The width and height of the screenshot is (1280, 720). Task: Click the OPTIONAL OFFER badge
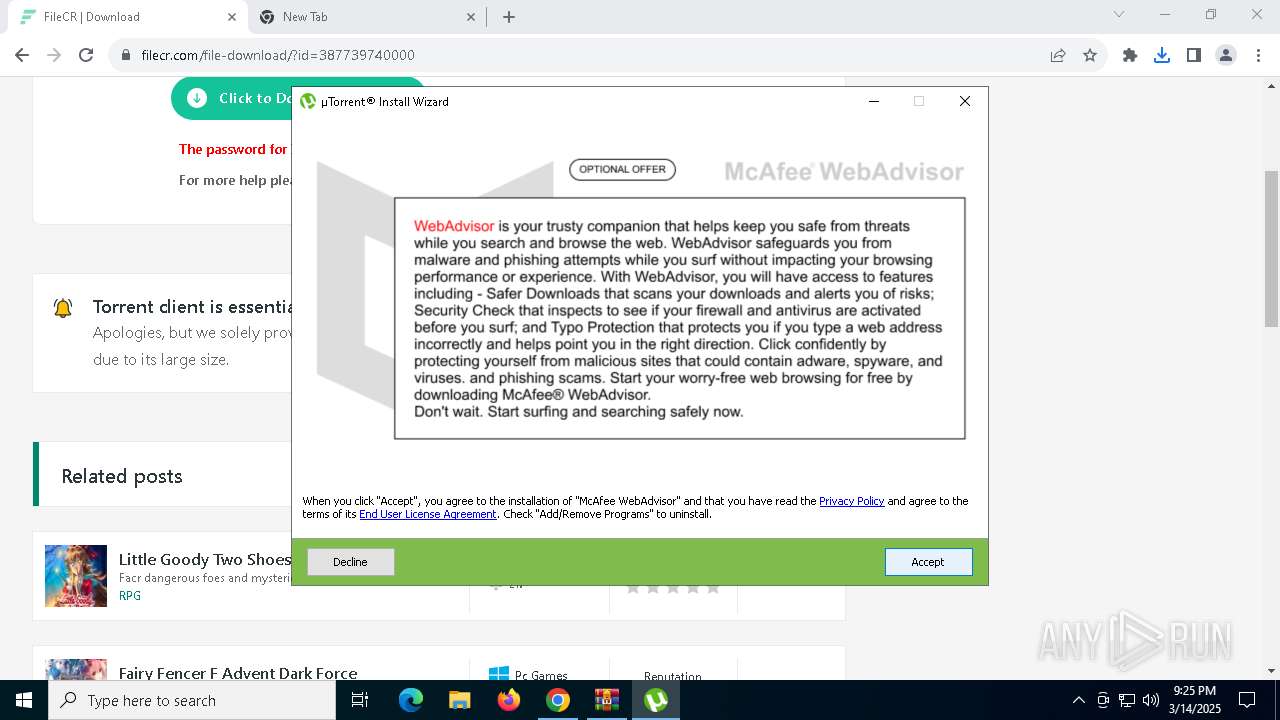(622, 169)
